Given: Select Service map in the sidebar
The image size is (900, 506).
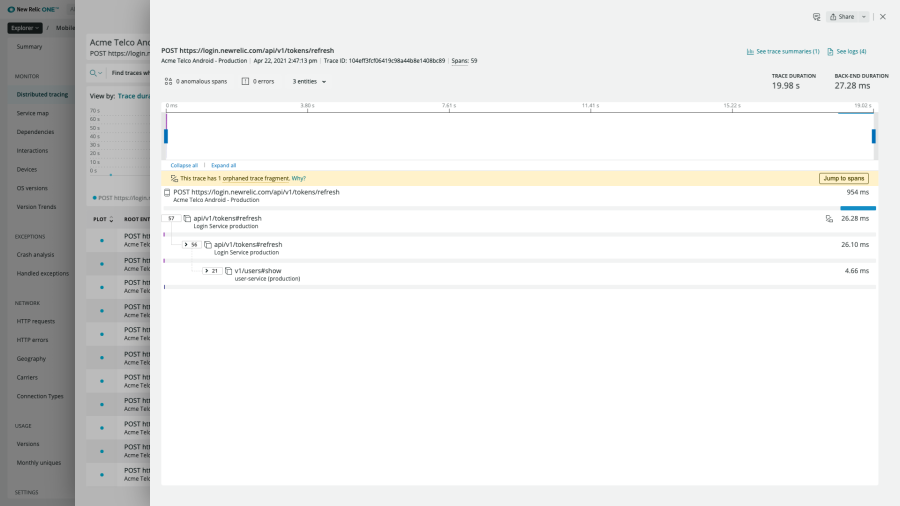Looking at the screenshot, I should [x=33, y=113].
